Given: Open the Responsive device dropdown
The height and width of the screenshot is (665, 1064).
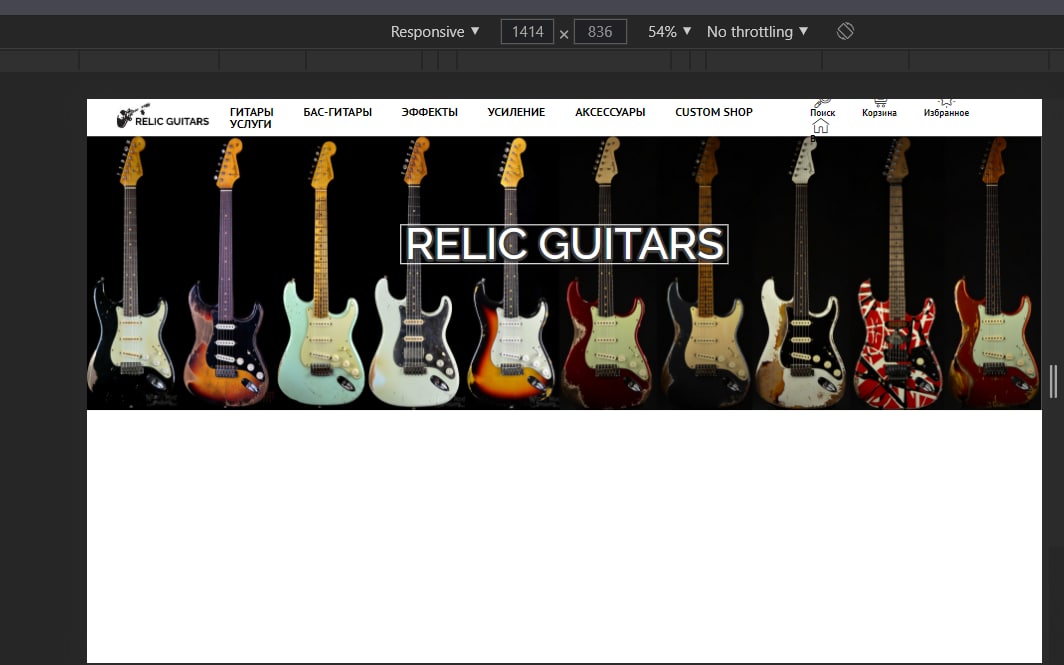Looking at the screenshot, I should [x=435, y=32].
